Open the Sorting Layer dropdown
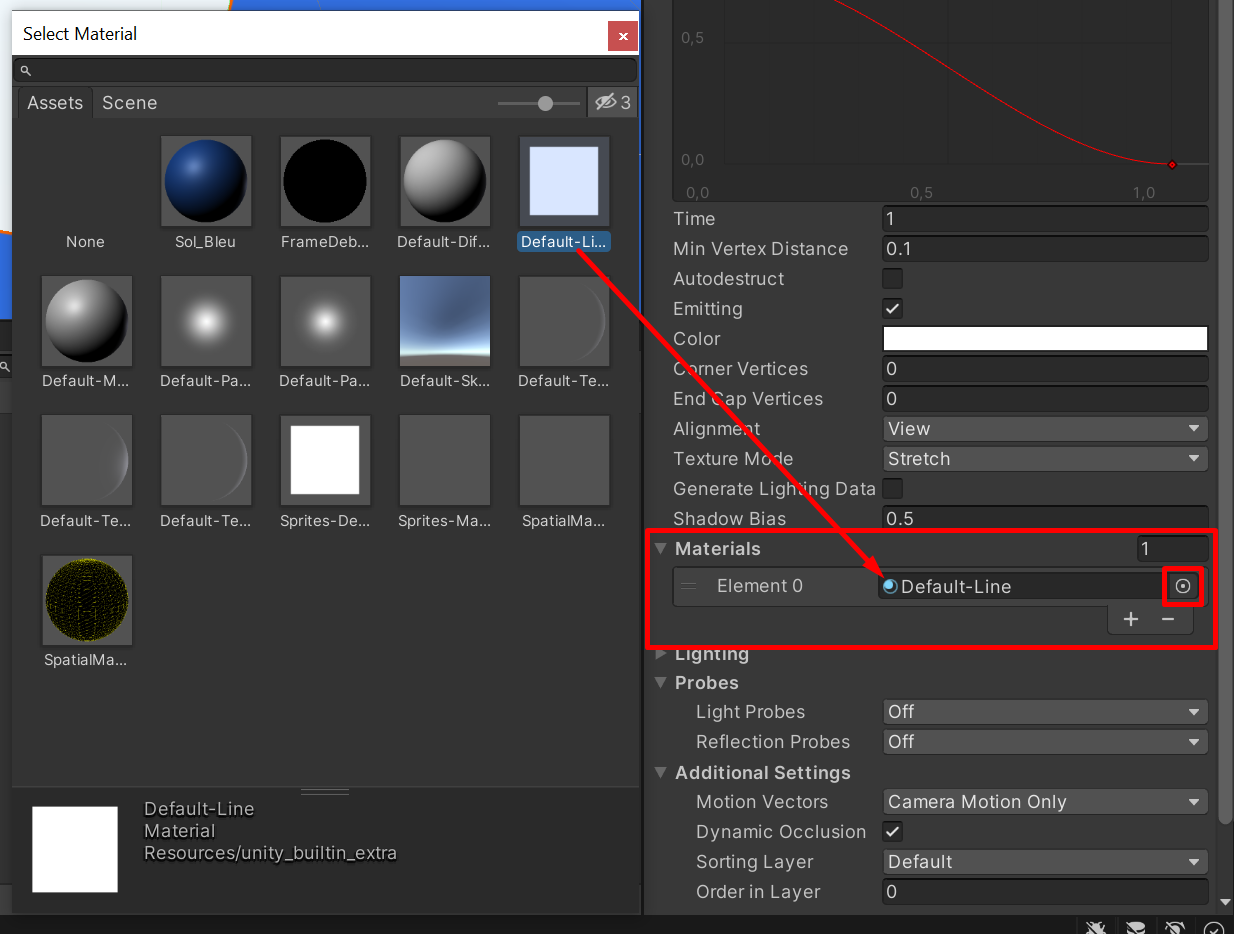Viewport: 1234px width, 934px height. coord(1045,861)
